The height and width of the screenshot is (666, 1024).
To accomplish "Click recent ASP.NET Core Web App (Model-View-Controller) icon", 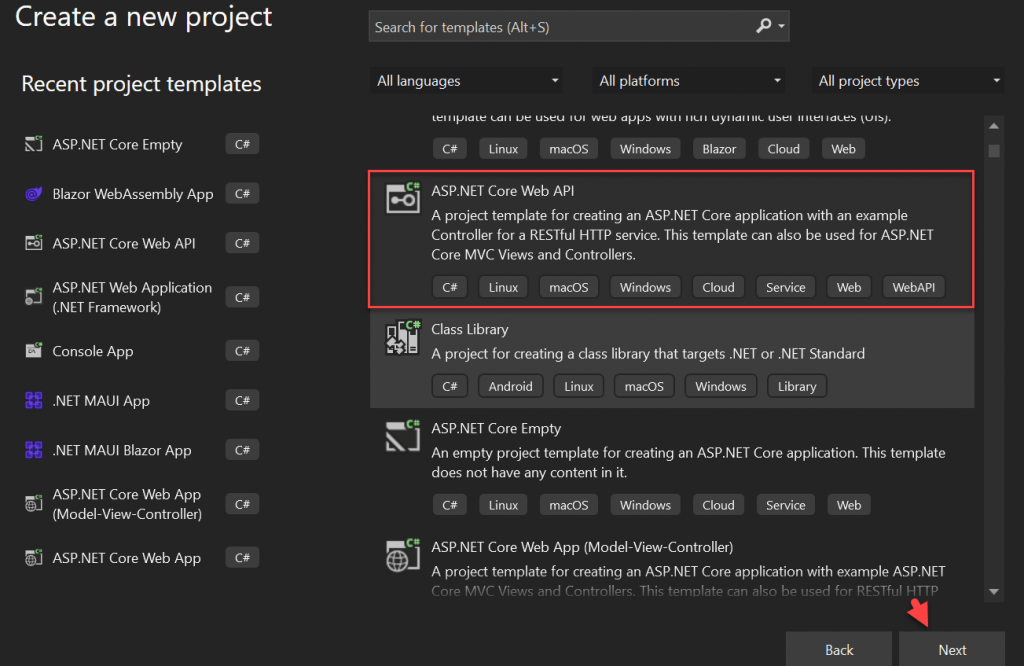I will [x=33, y=503].
